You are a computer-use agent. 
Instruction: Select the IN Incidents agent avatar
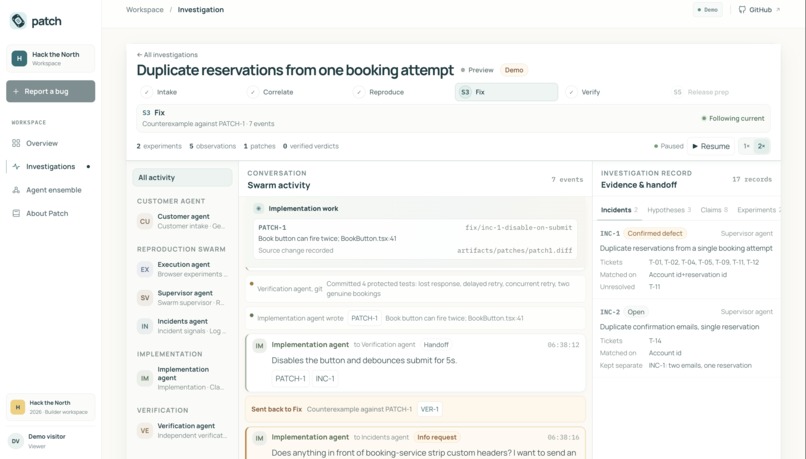click(x=145, y=326)
